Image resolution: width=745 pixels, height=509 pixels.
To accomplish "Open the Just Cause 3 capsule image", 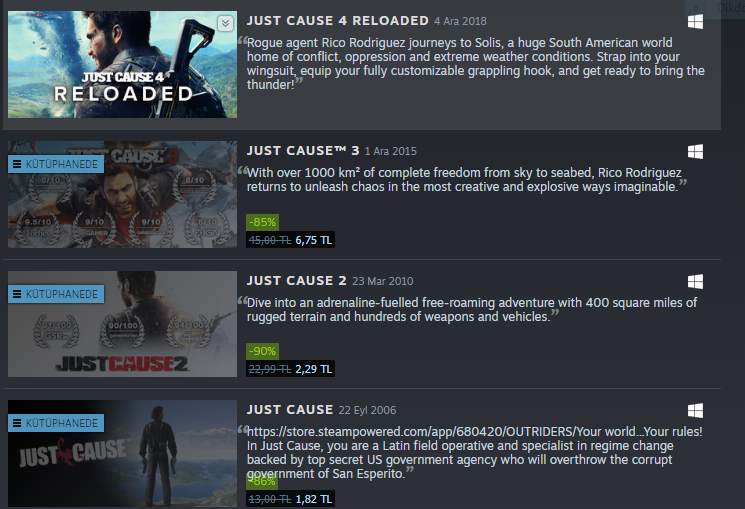I will tap(123, 194).
